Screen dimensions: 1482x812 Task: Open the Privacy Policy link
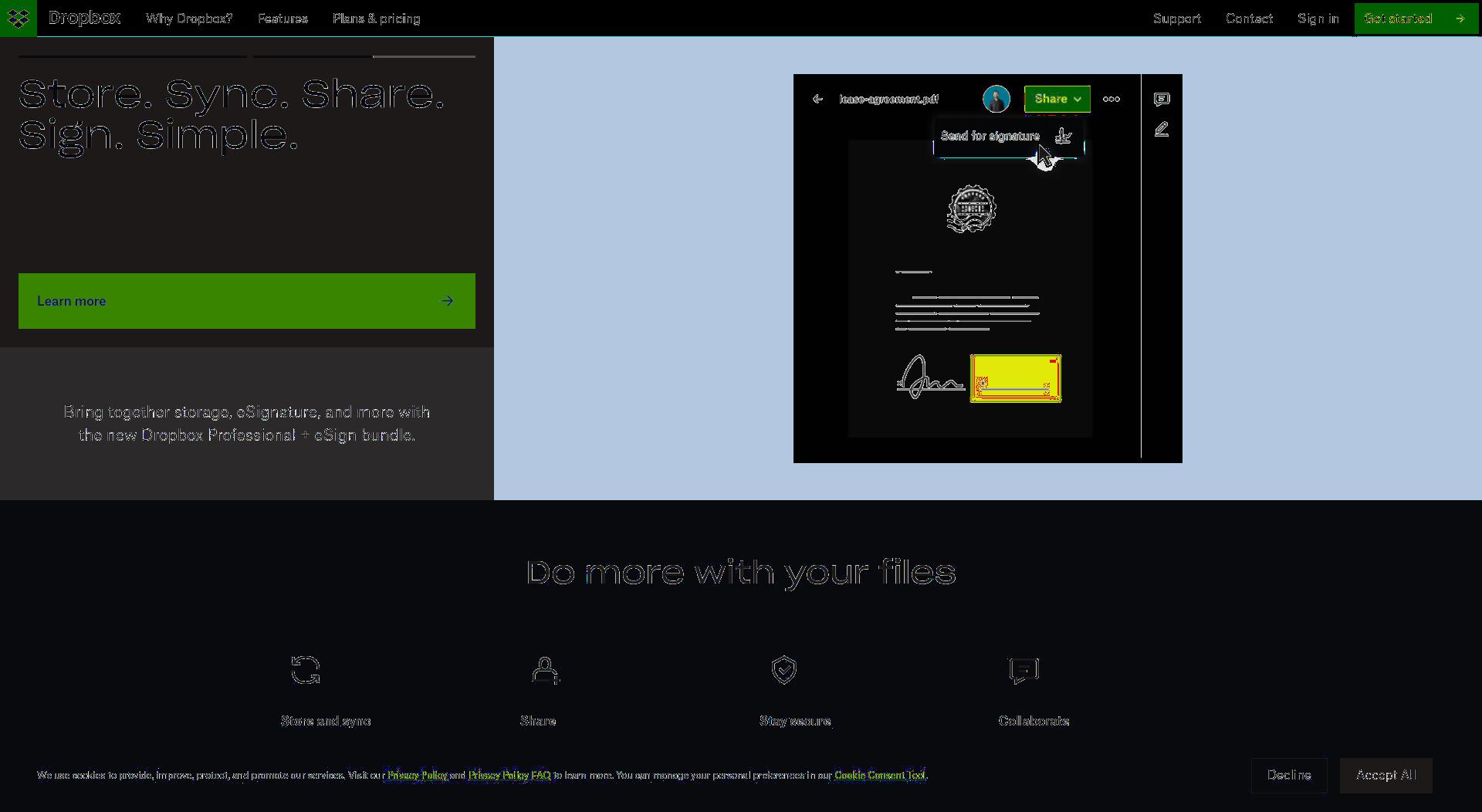[417, 775]
